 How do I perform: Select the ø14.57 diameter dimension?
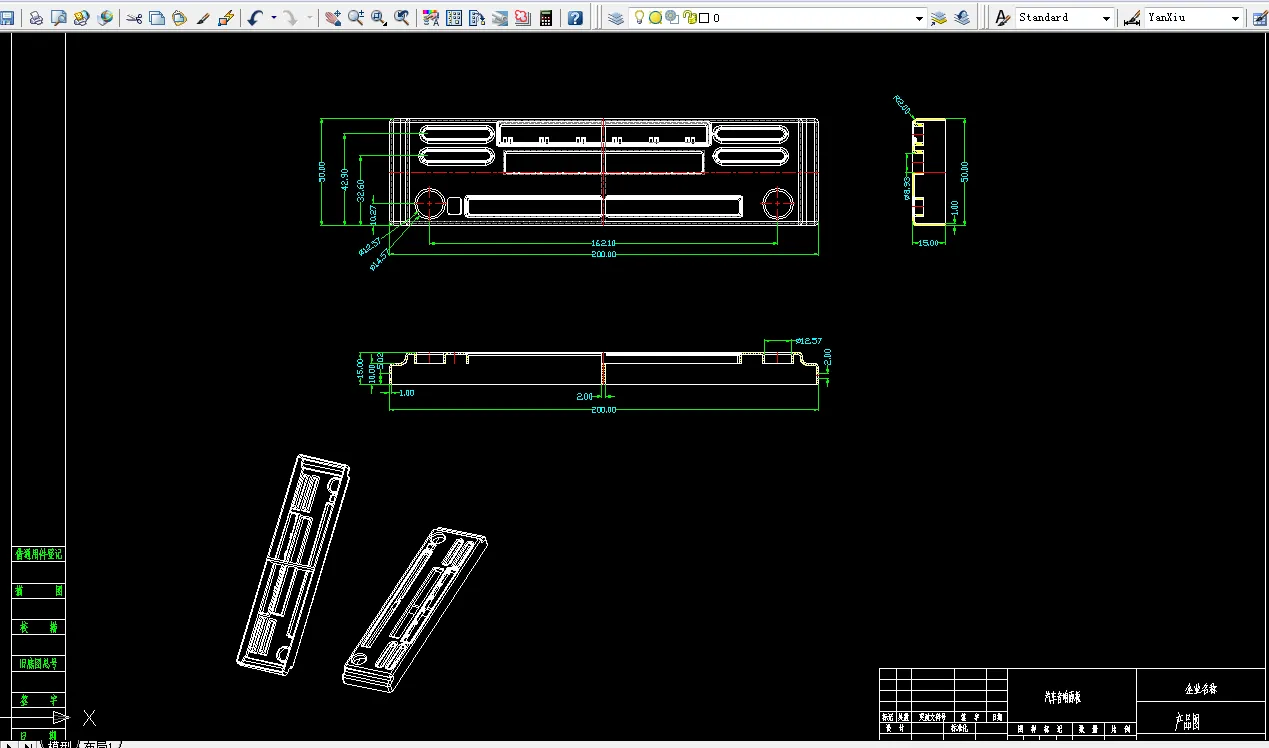(379, 260)
